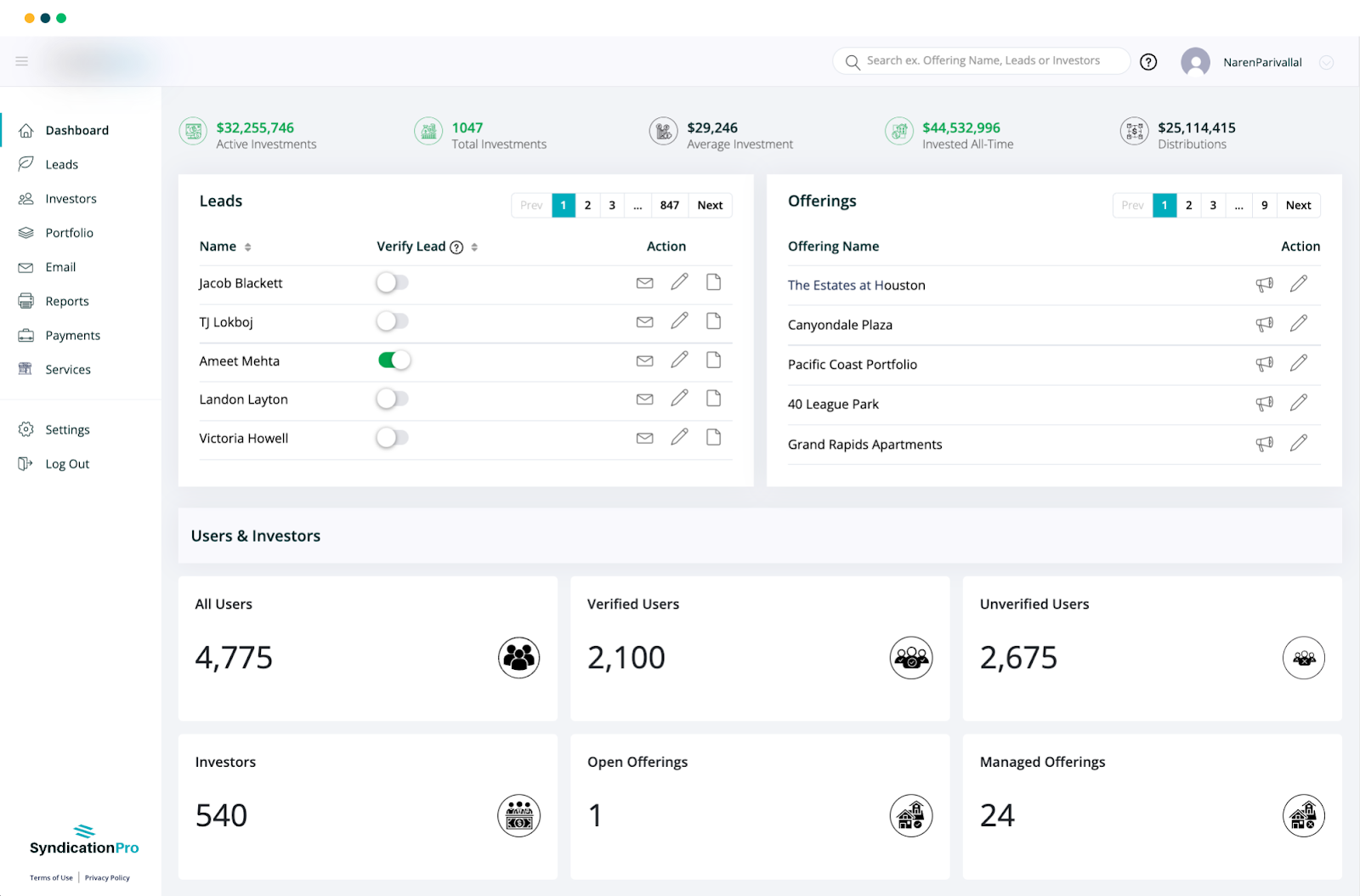Click the Verified Users icon
Viewport: 1360px width, 896px height.
[x=911, y=657]
